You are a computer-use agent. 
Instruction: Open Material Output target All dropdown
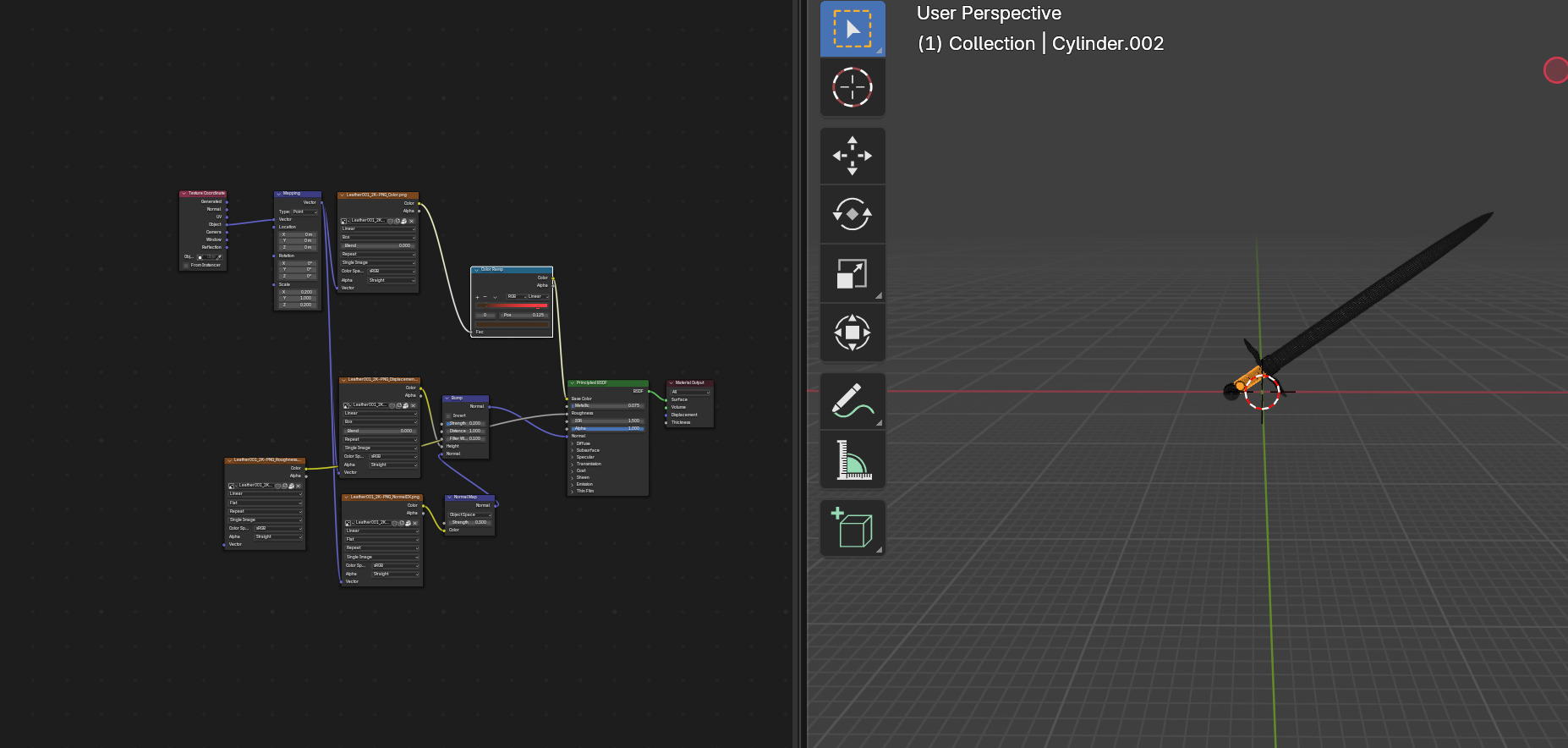690,392
